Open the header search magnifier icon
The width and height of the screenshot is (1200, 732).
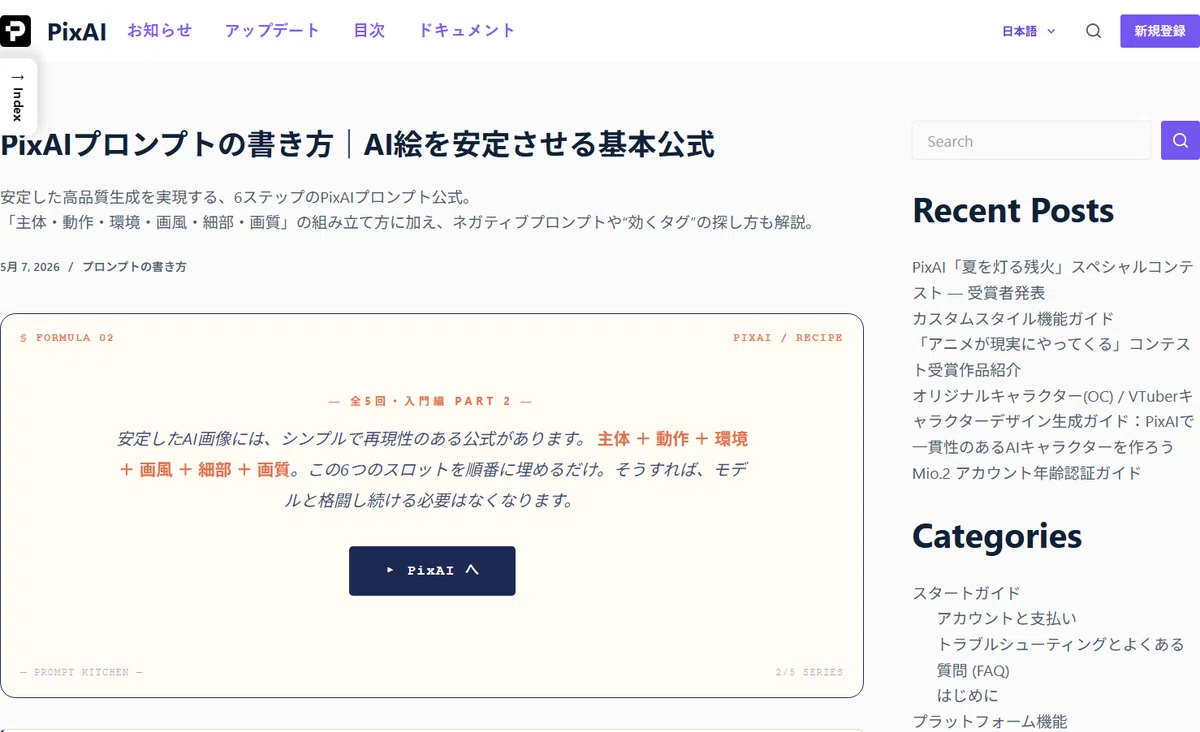click(1093, 31)
